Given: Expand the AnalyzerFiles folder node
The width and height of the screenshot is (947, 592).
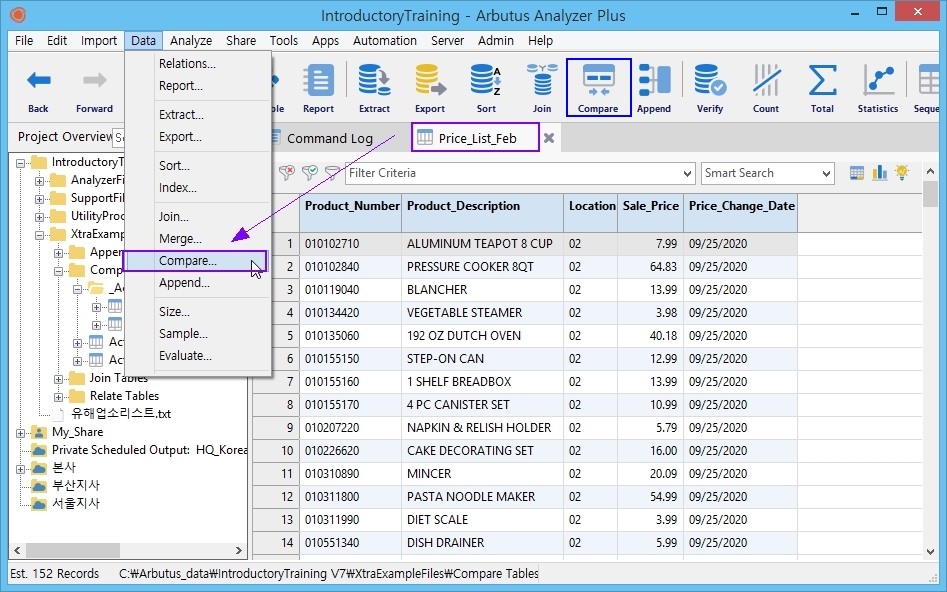Looking at the screenshot, I should coord(39,181).
